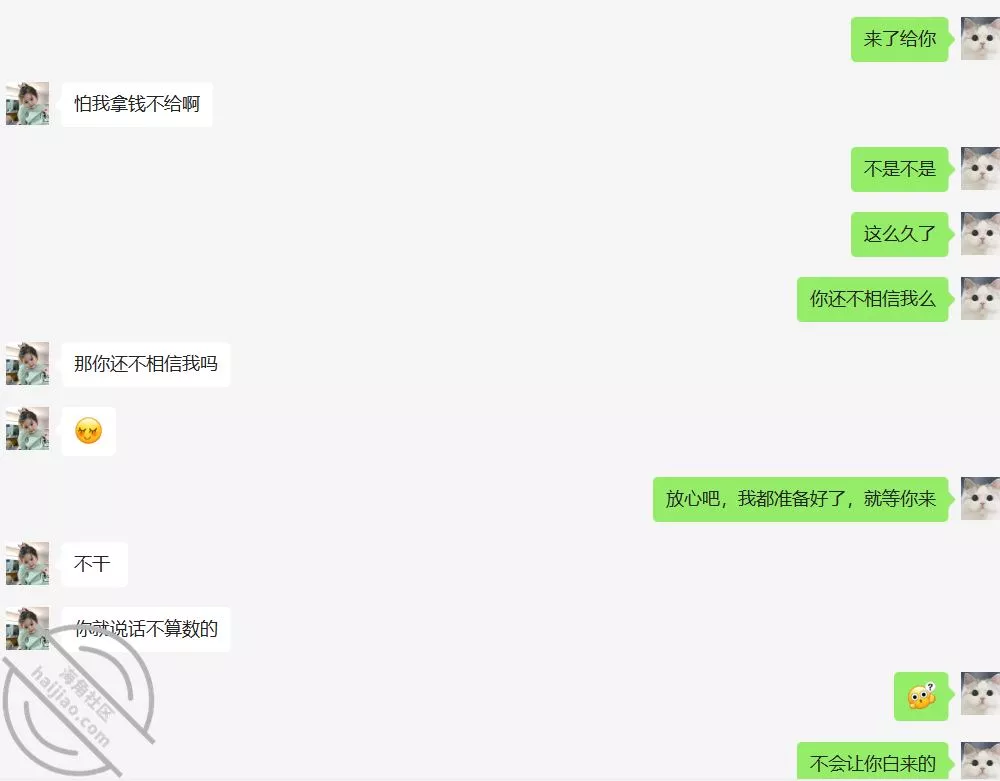
Task: Select the '不是不是' green message bubble
Action: pyautogui.click(x=899, y=169)
